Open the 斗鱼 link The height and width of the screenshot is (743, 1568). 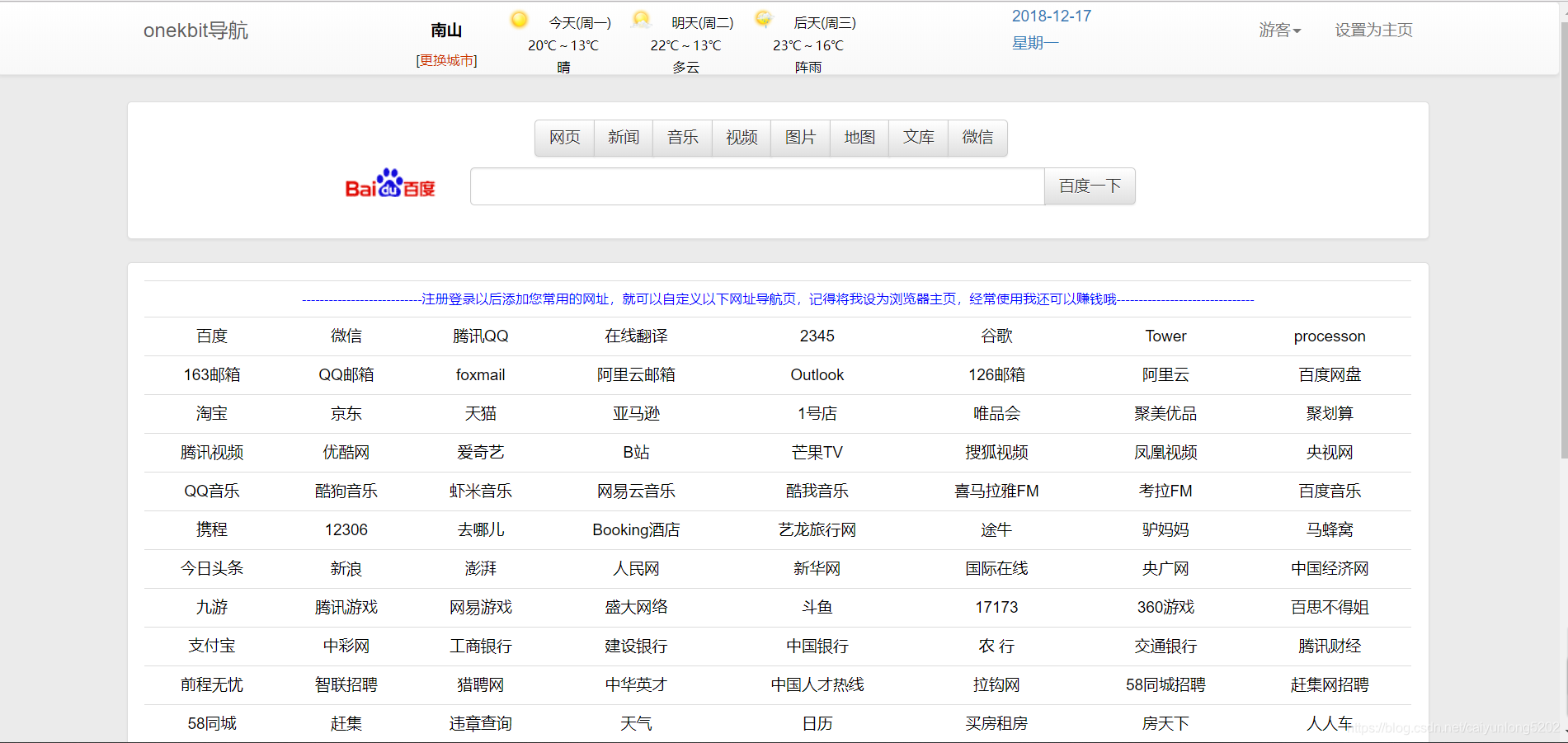pos(817,608)
